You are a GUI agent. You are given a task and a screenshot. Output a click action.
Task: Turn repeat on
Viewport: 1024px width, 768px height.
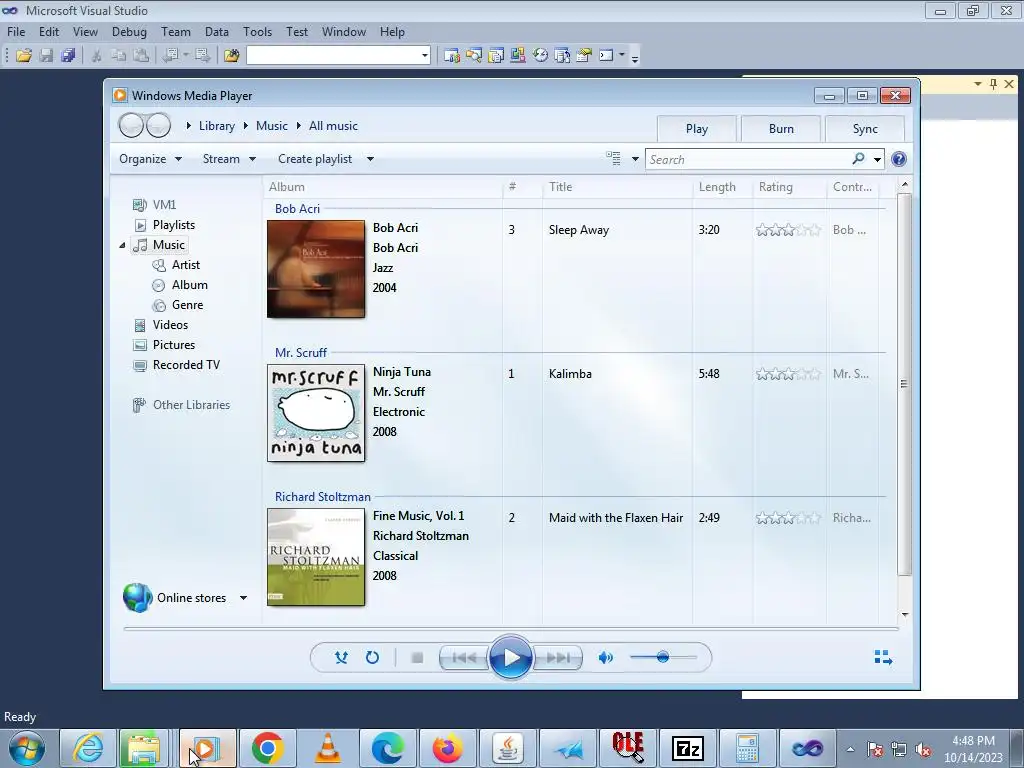[372, 658]
